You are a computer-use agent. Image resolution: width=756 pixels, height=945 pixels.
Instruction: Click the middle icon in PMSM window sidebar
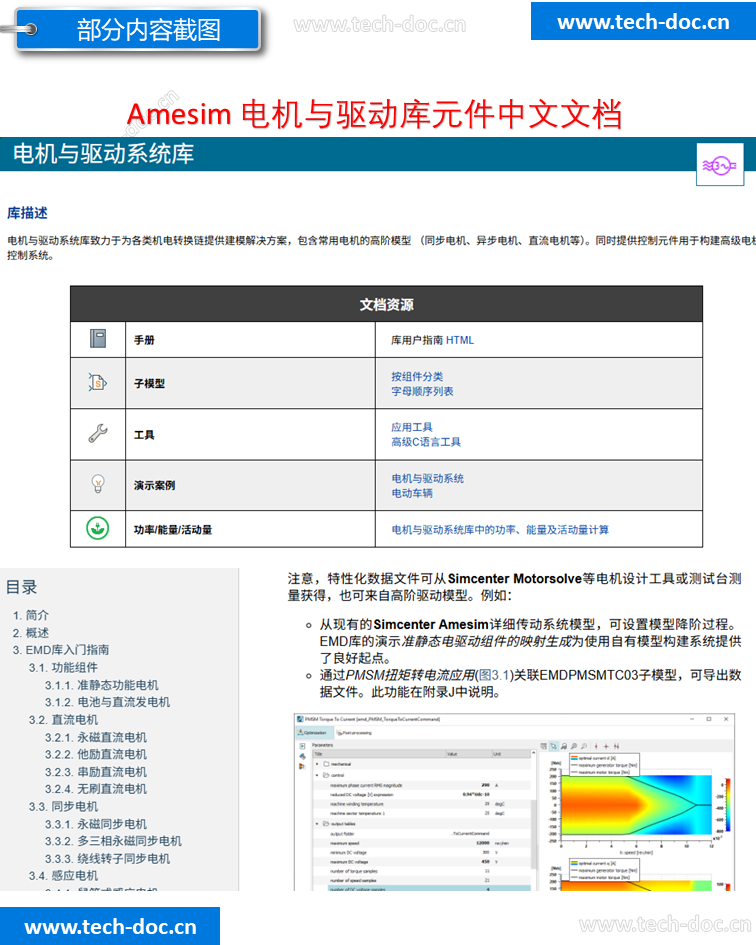tap(303, 756)
